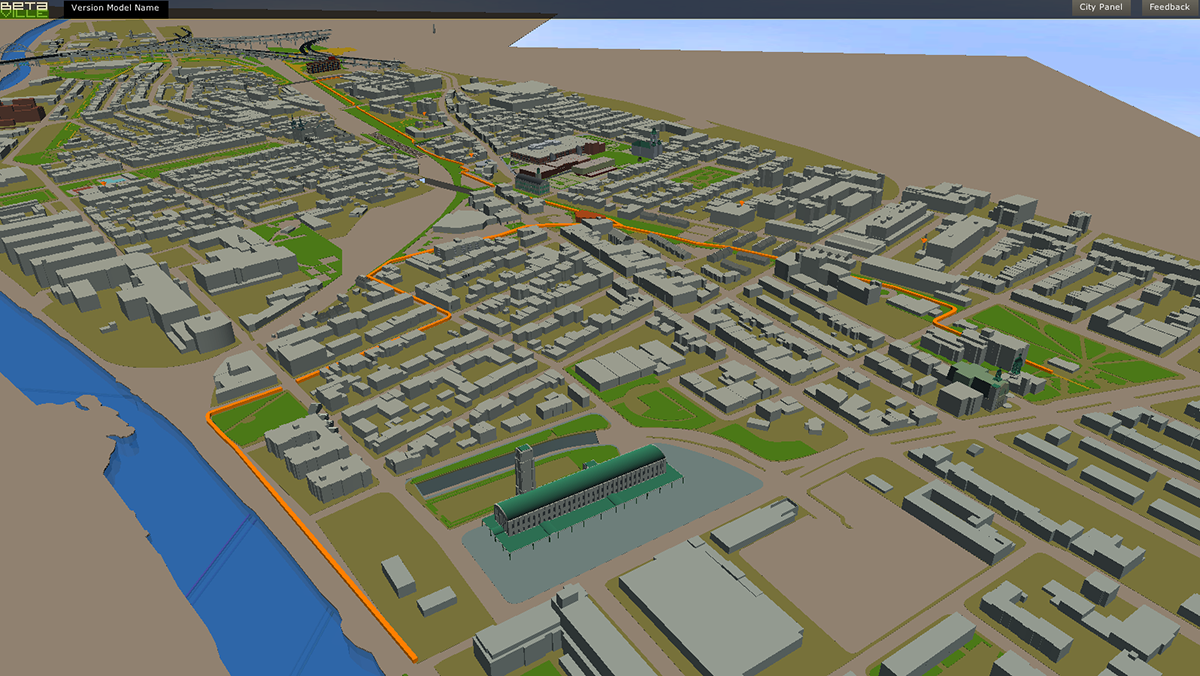Image resolution: width=1200 pixels, height=676 pixels.
Task: Select the red building on the horizon
Action: click(x=320, y=65)
